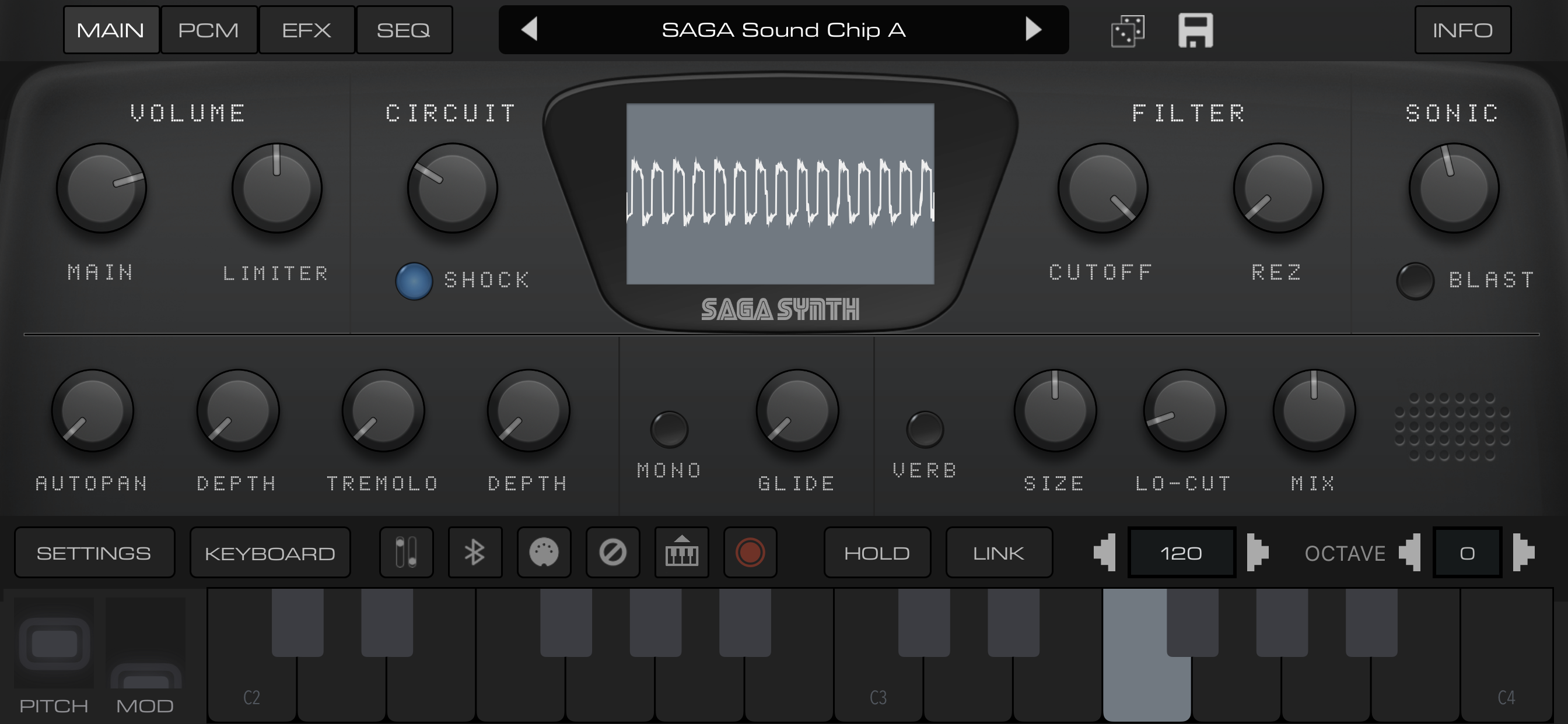The image size is (1568, 724).
Task: Switch to the PCM tab
Action: click(209, 29)
